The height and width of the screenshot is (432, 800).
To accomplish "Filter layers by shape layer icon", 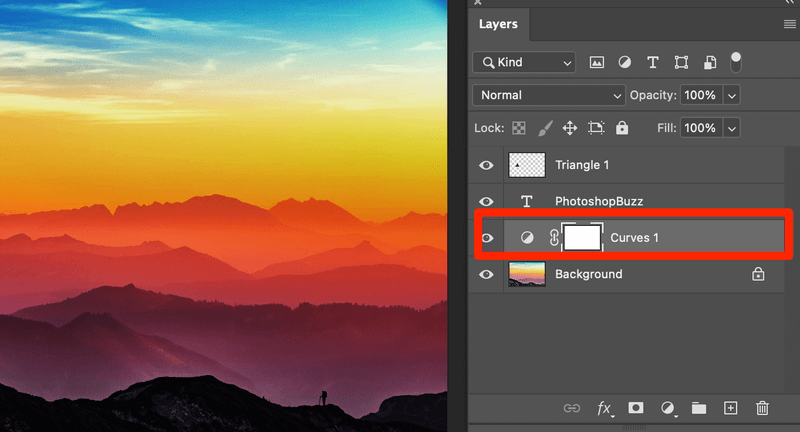I will [681, 62].
